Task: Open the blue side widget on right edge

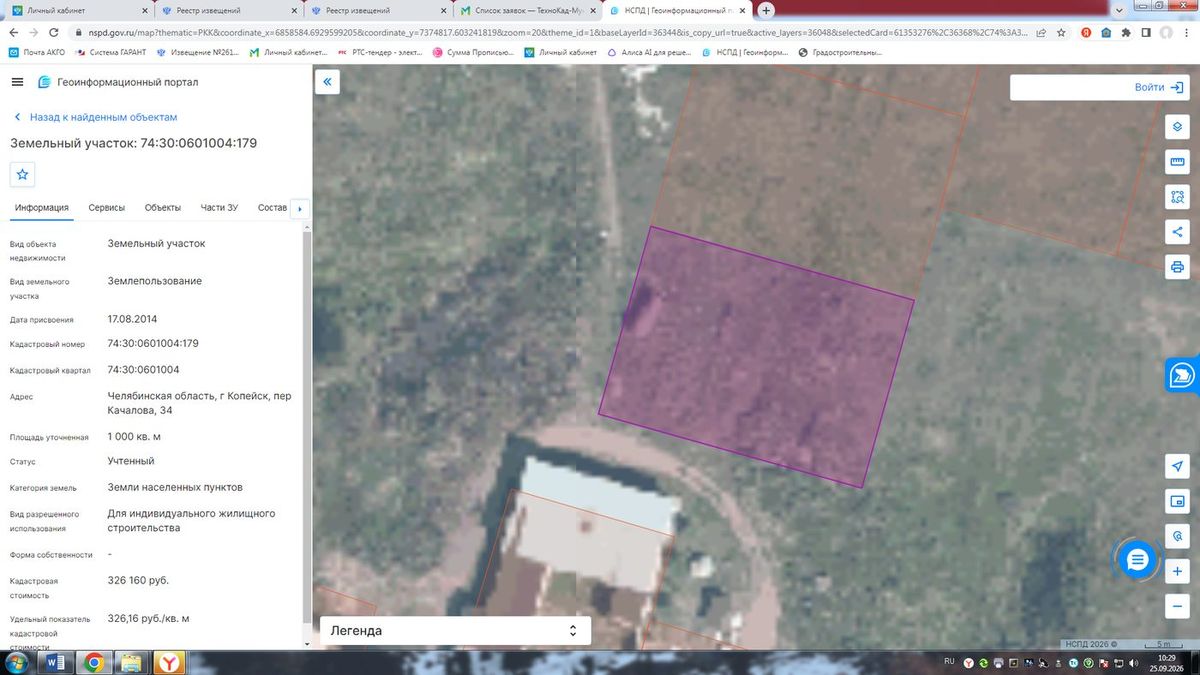Action: (x=1183, y=375)
